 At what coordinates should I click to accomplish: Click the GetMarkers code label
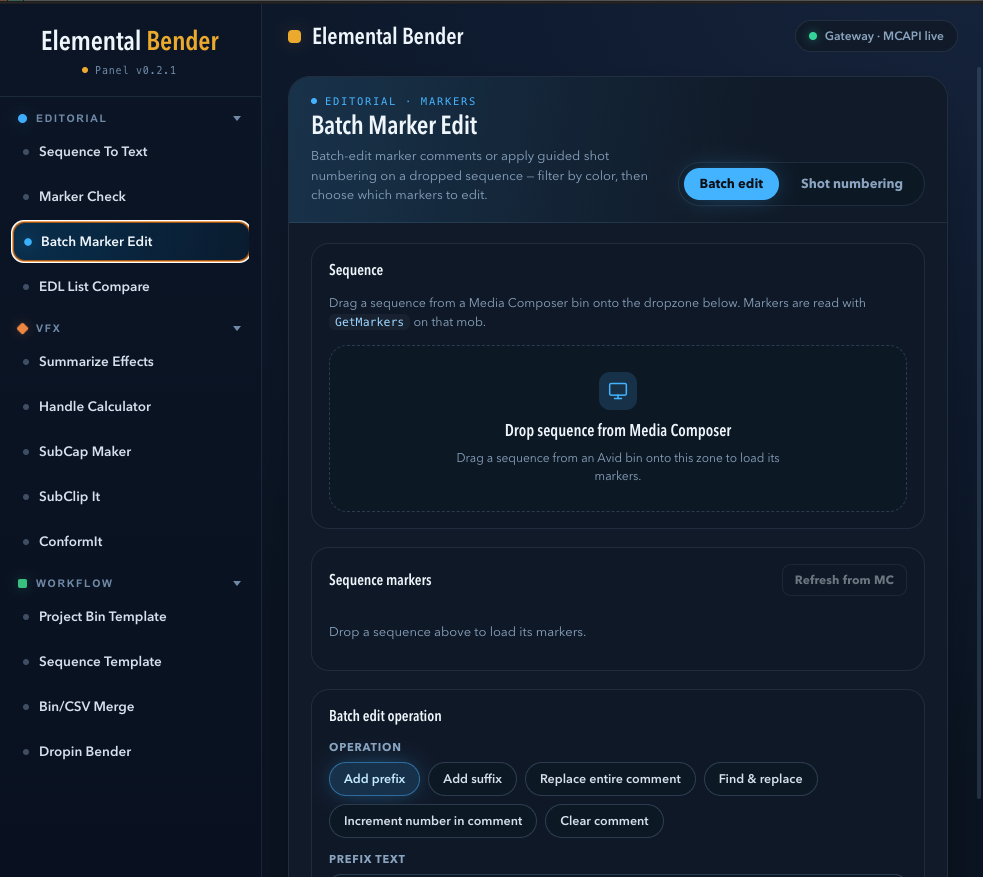(x=369, y=322)
